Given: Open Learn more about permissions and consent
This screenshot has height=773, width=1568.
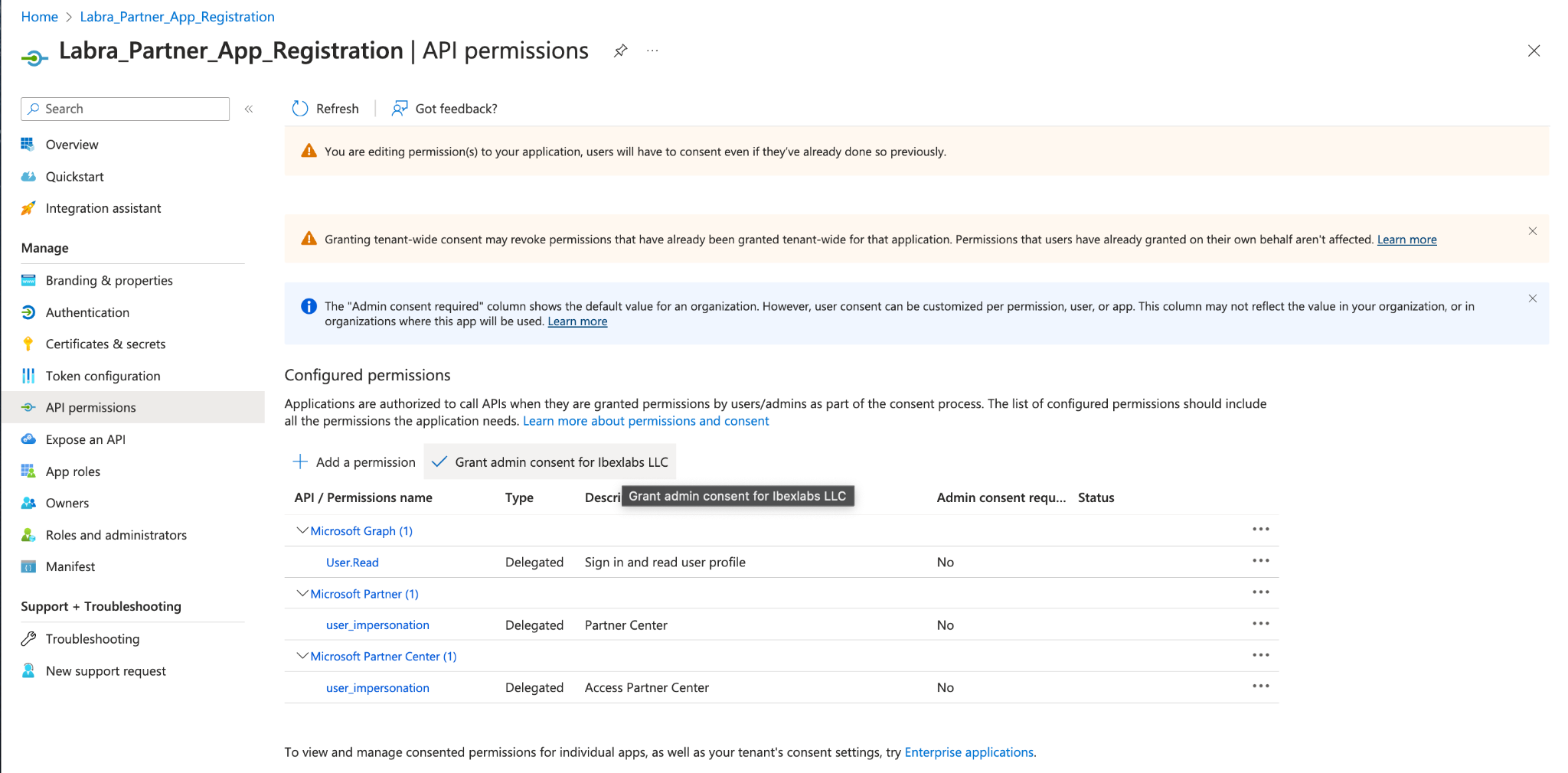Looking at the screenshot, I should tap(645, 421).
